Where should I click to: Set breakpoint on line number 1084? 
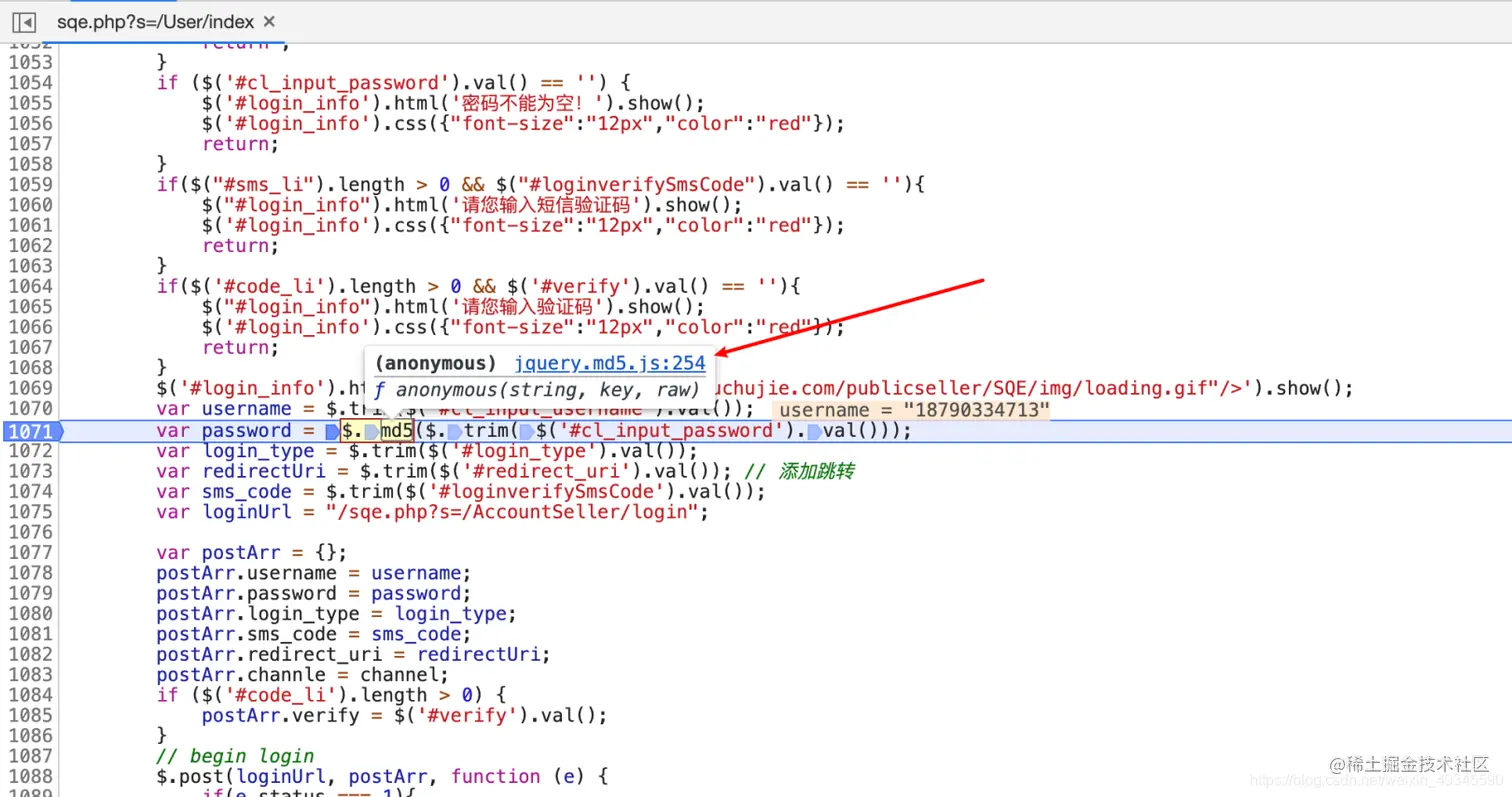[x=29, y=695]
